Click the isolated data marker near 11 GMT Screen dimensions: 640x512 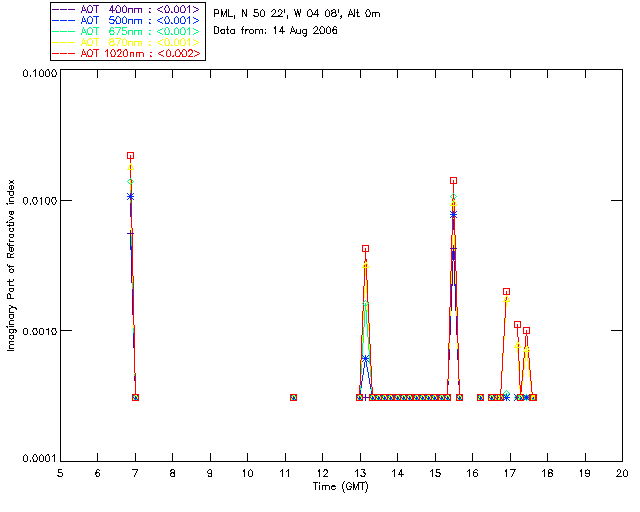click(x=293, y=397)
